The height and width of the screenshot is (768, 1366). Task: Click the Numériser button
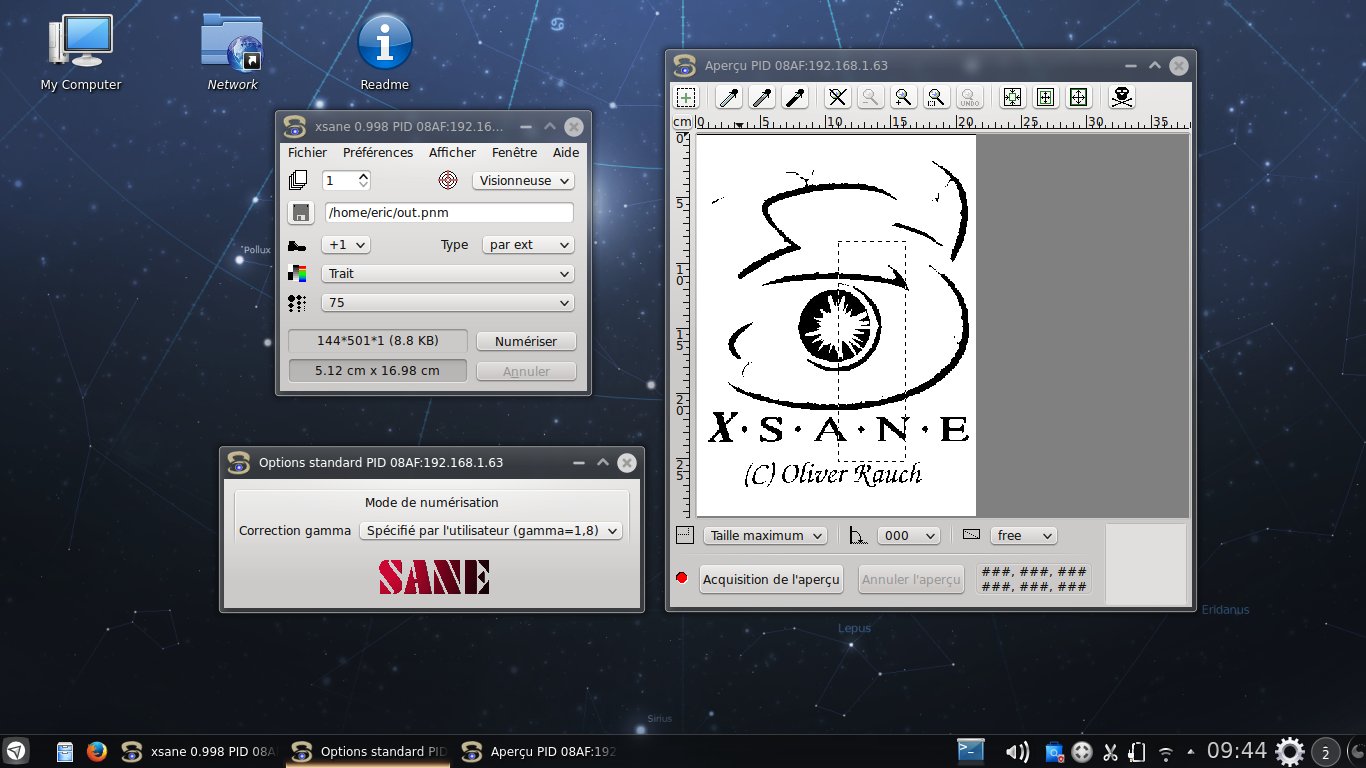pos(526,341)
